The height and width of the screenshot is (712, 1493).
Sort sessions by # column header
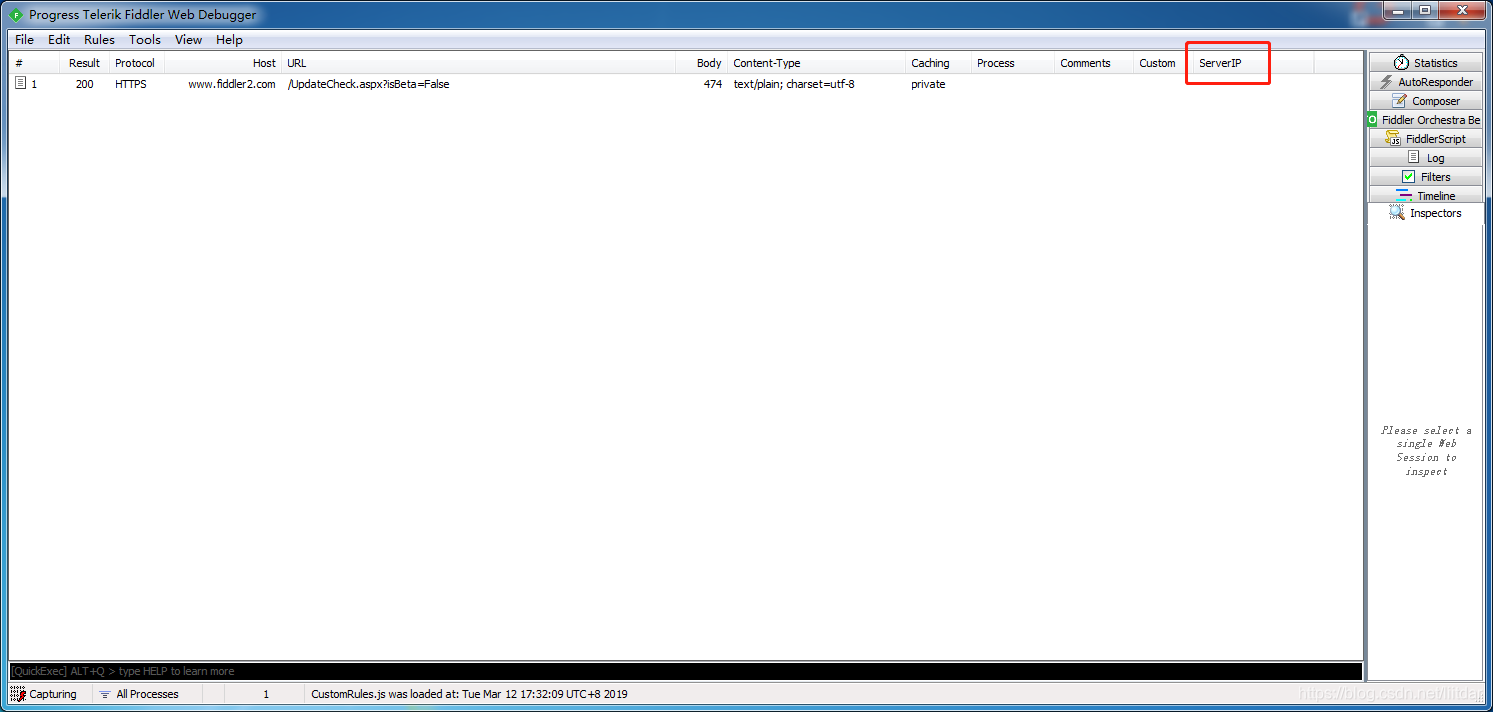click(x=35, y=63)
